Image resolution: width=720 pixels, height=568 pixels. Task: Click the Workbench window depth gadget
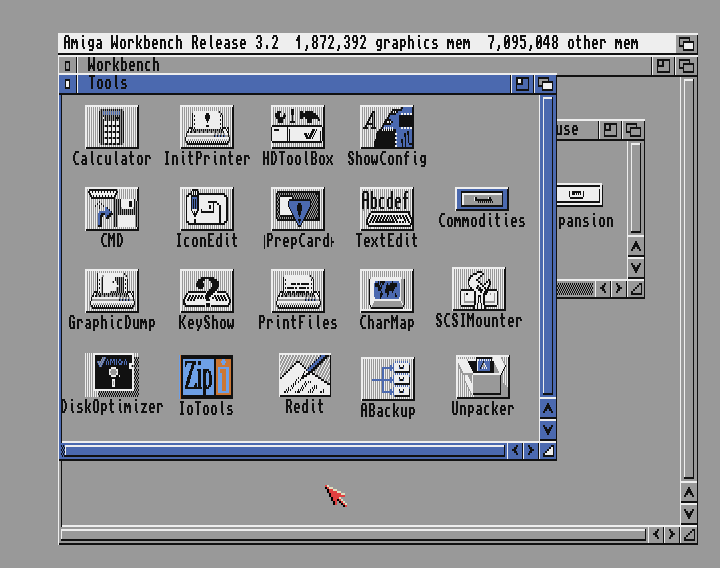pyautogui.click(x=686, y=66)
